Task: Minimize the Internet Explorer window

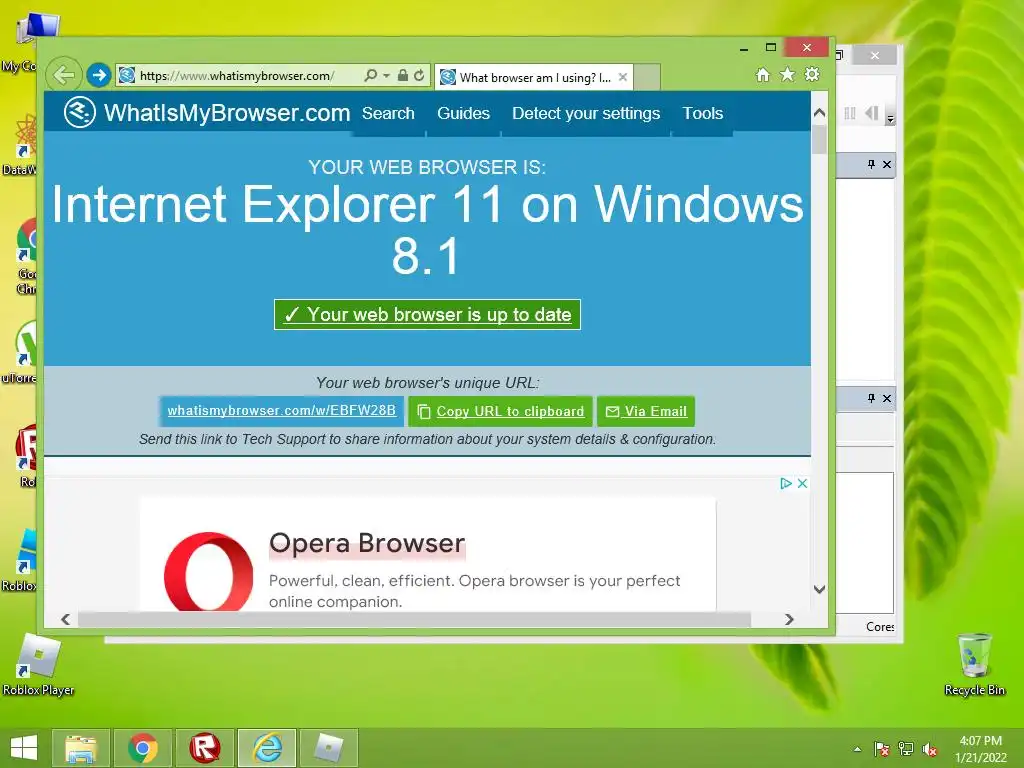Action: (x=744, y=48)
